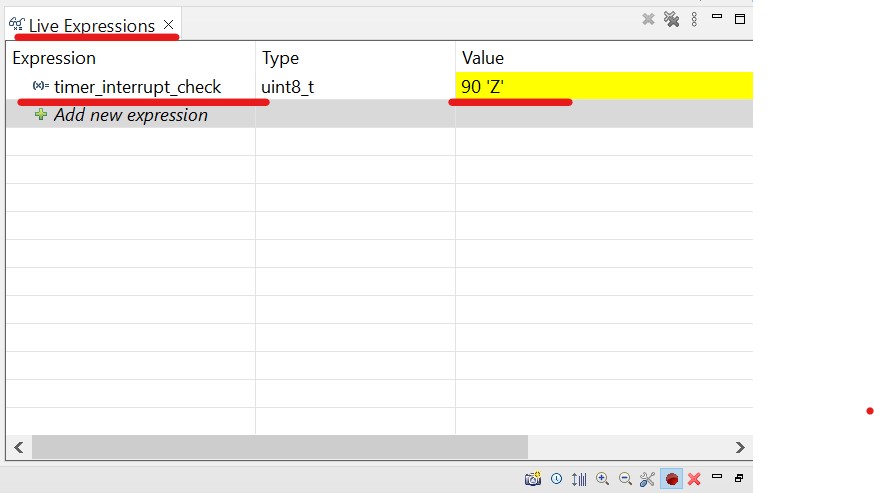Click the vertical-arrow bars icon in bottom toolbar
This screenshot has width=874, height=493.
579,479
